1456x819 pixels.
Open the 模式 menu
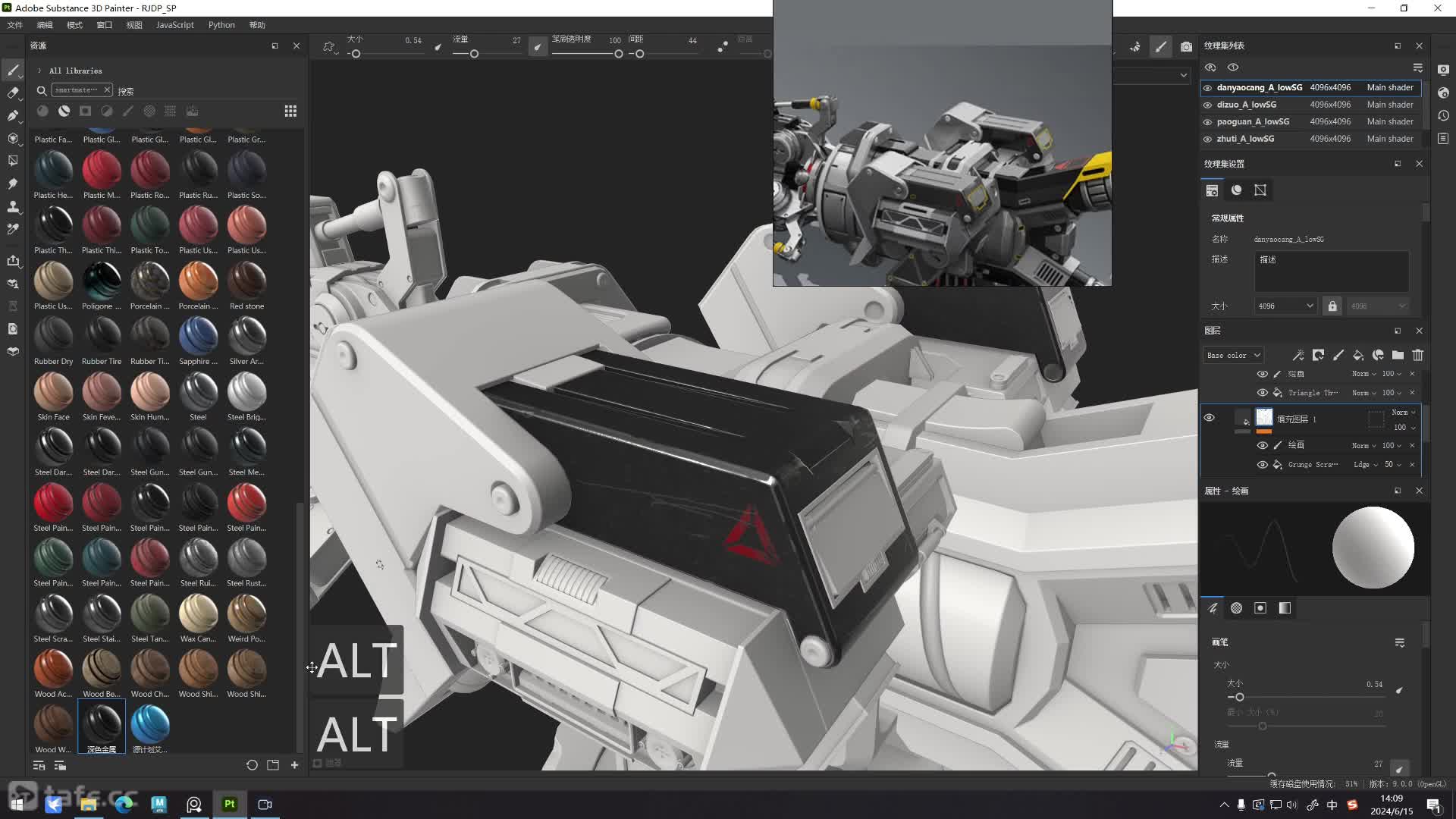coord(74,25)
